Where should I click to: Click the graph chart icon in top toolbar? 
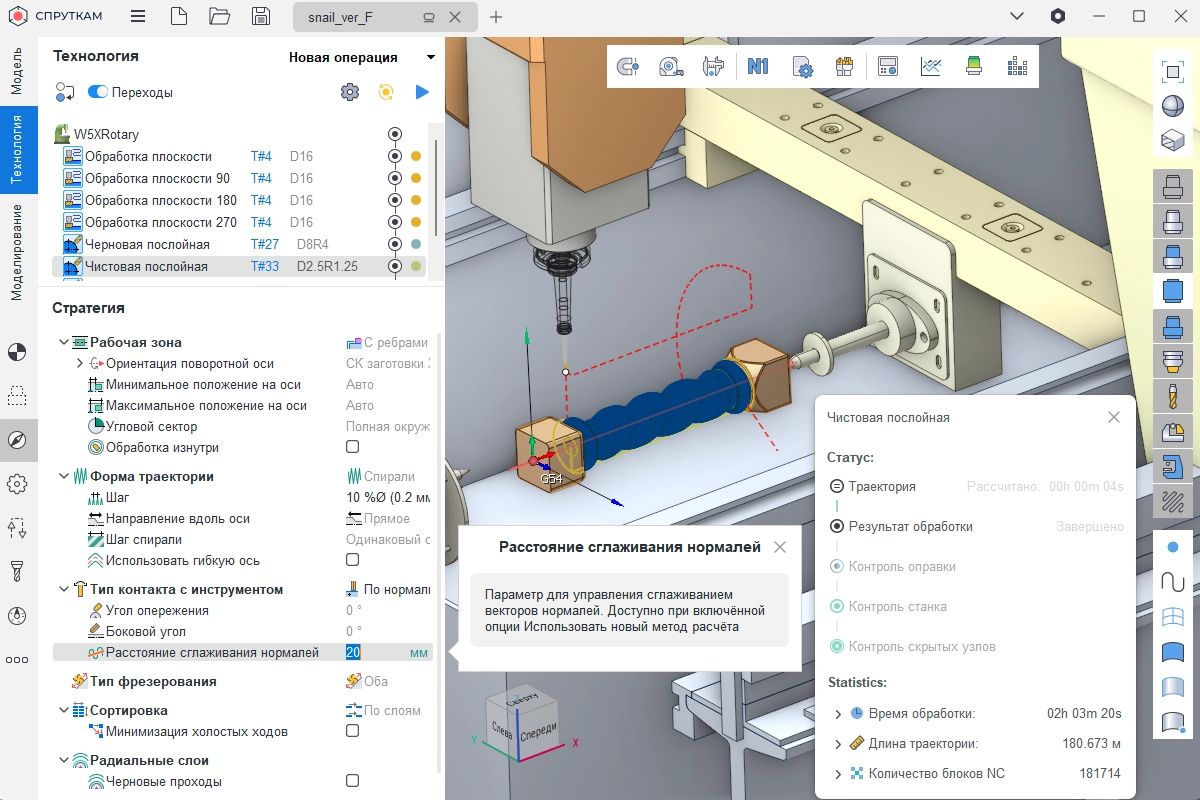tap(931, 67)
